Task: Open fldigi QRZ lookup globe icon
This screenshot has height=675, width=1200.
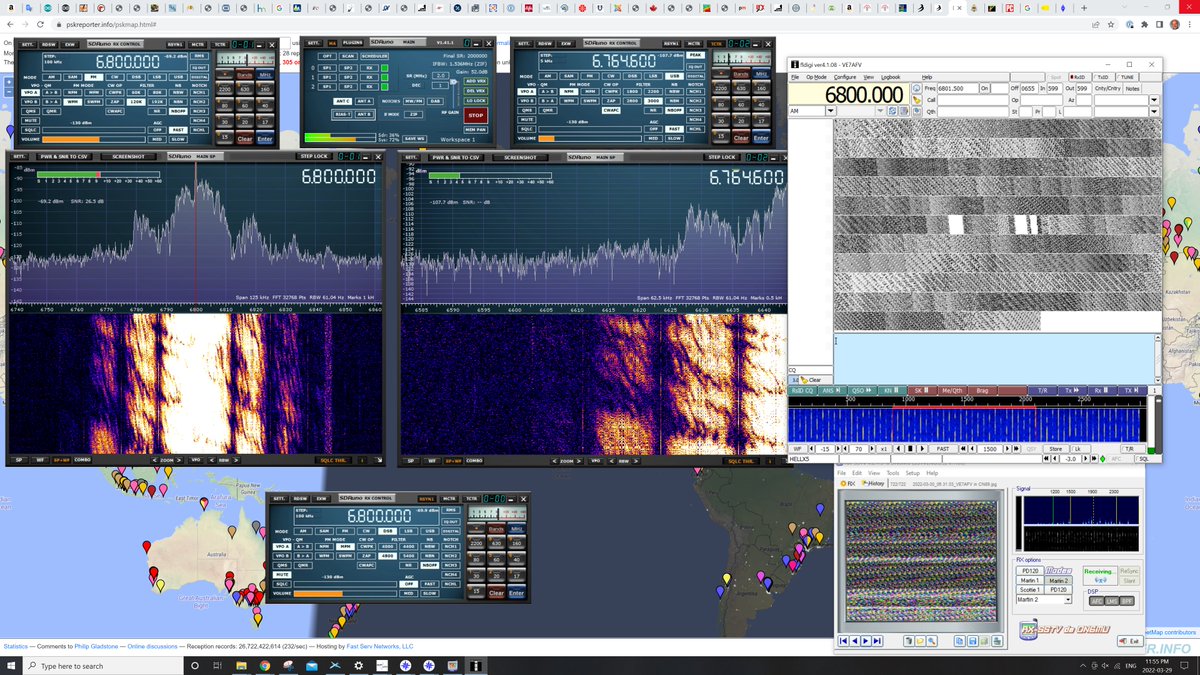Action: 916,88
